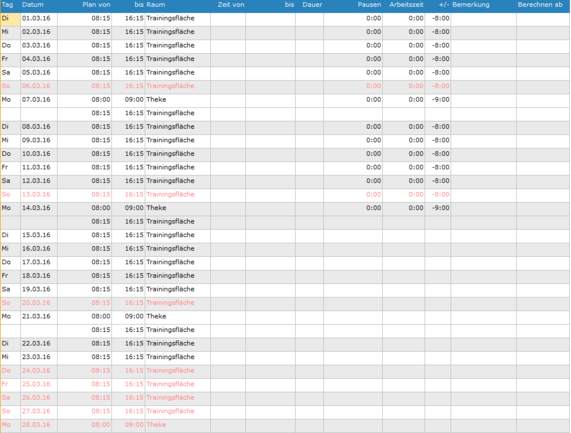Select the Theke entry on 28.03.16

click(x=156, y=425)
